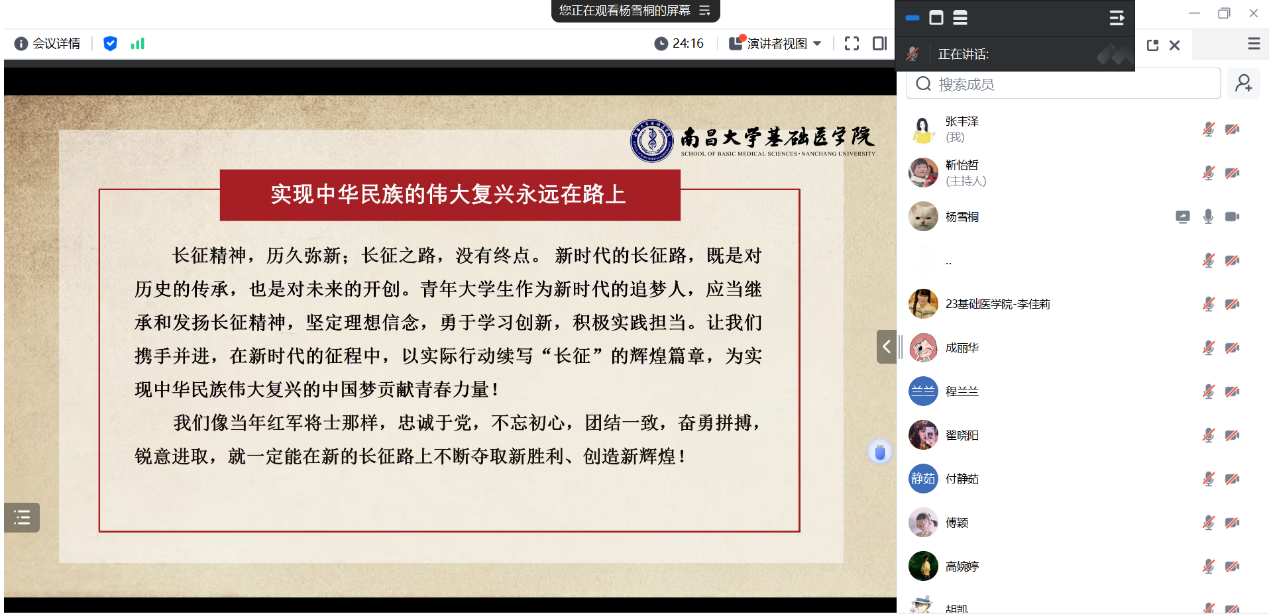Open the screen-sharing banner menu icon
Viewport: 1269px width, 616px height.
tap(704, 10)
